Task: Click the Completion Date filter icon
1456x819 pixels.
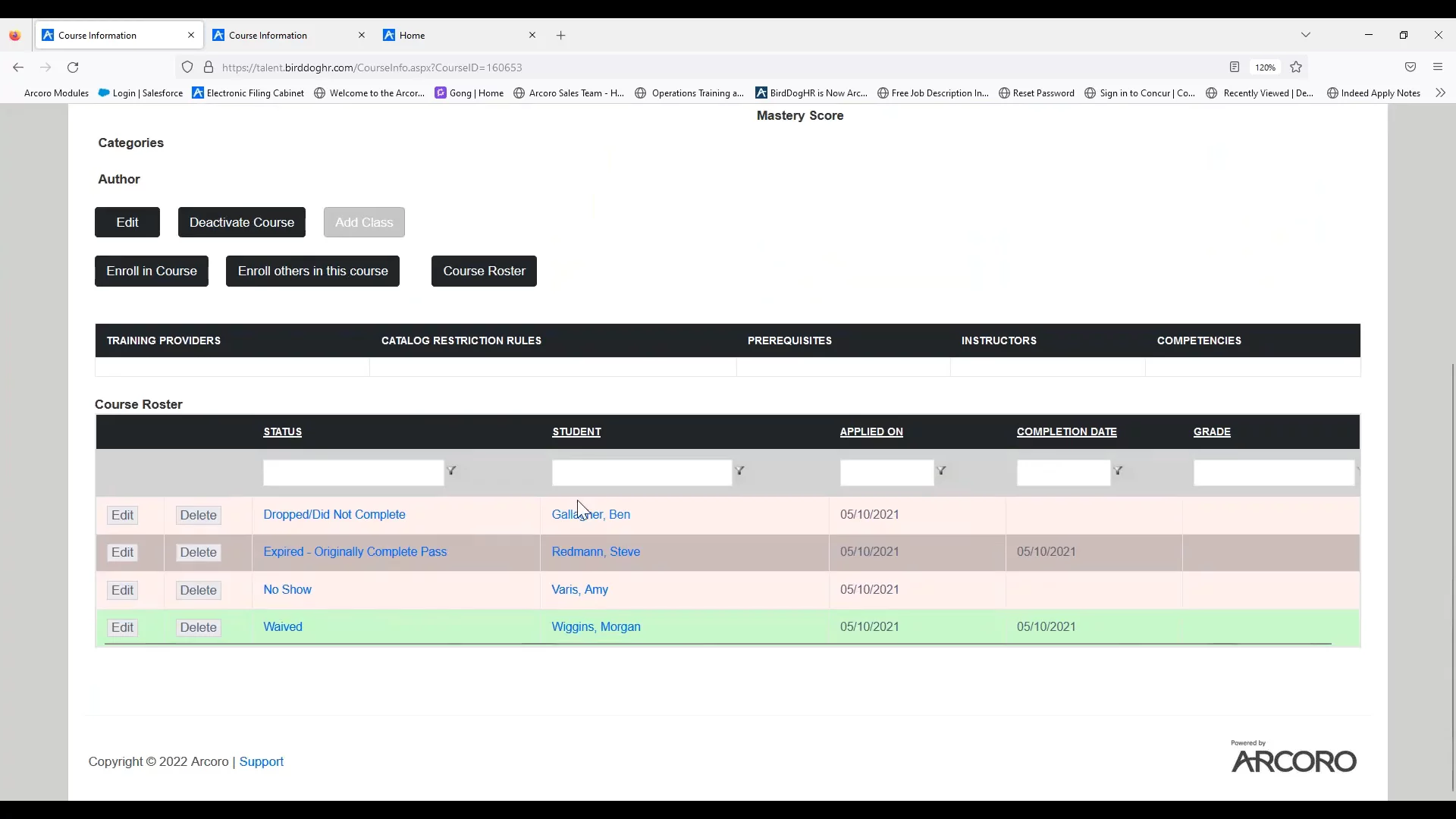Action: click(x=1118, y=471)
